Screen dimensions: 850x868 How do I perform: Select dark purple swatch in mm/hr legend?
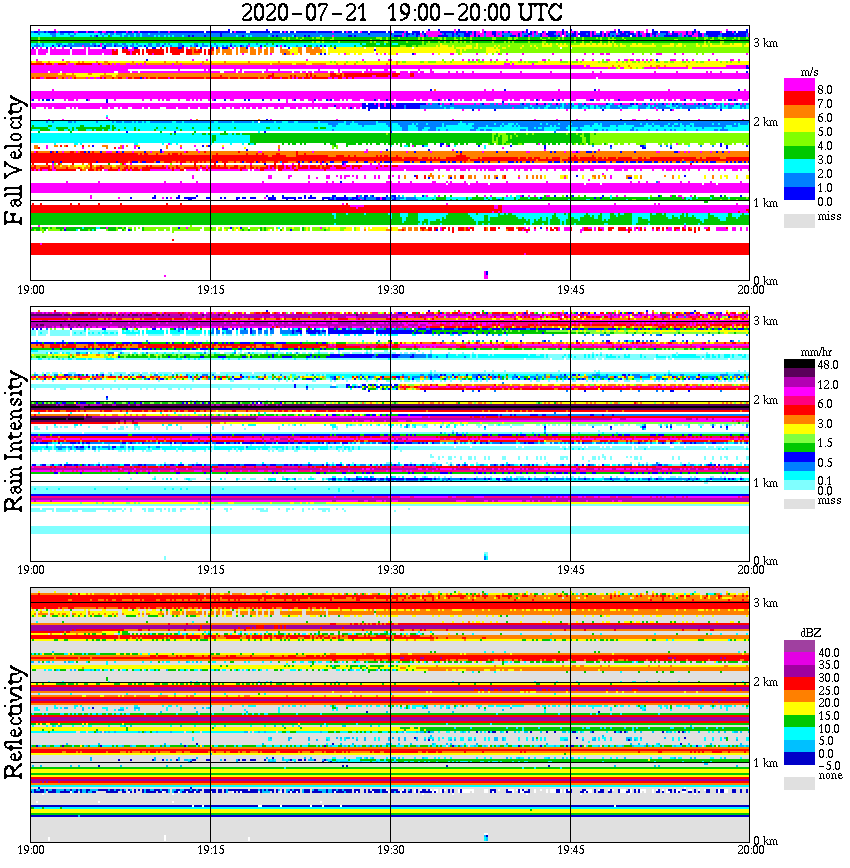coord(800,373)
